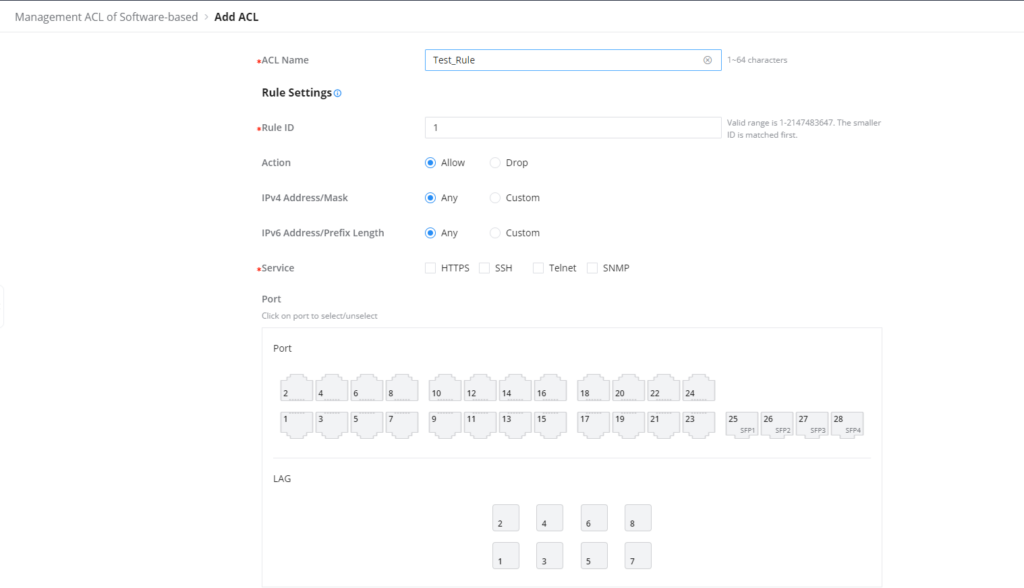This screenshot has height=588, width=1024.
Task: Enable the SNMP service checkbox
Action: 592,268
